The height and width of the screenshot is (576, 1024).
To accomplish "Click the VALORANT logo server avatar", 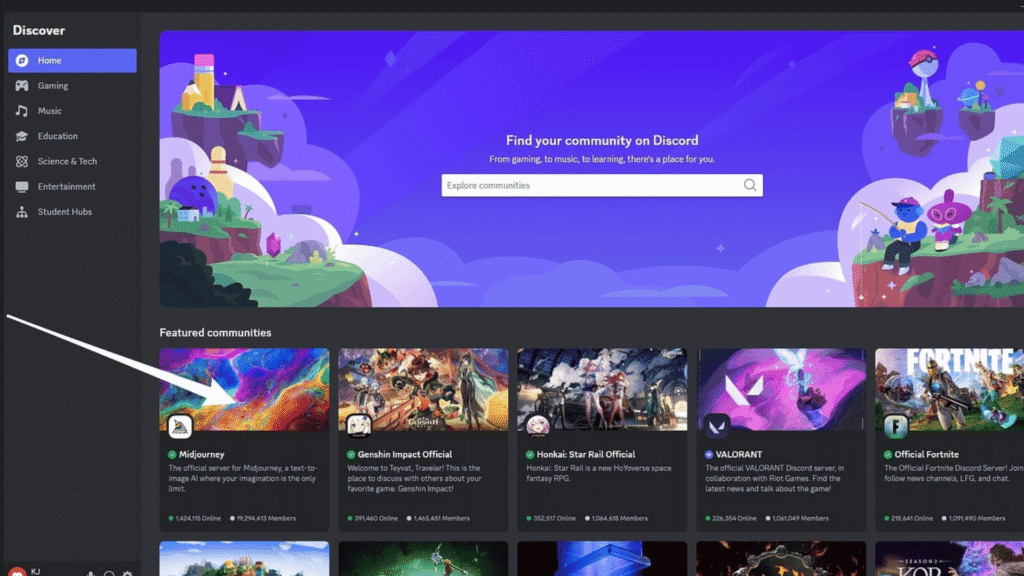I will [716, 426].
